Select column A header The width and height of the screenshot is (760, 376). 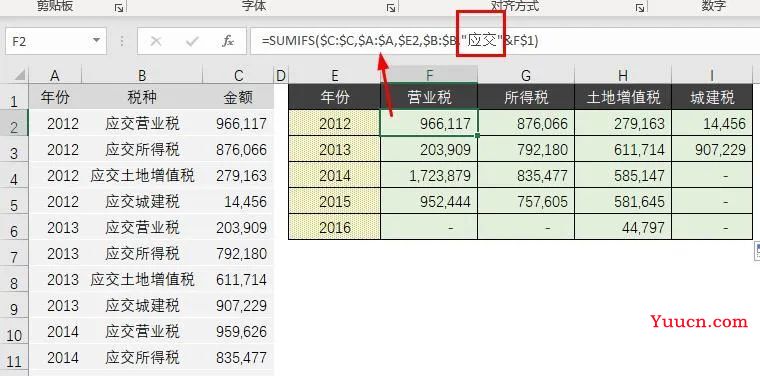55,75
